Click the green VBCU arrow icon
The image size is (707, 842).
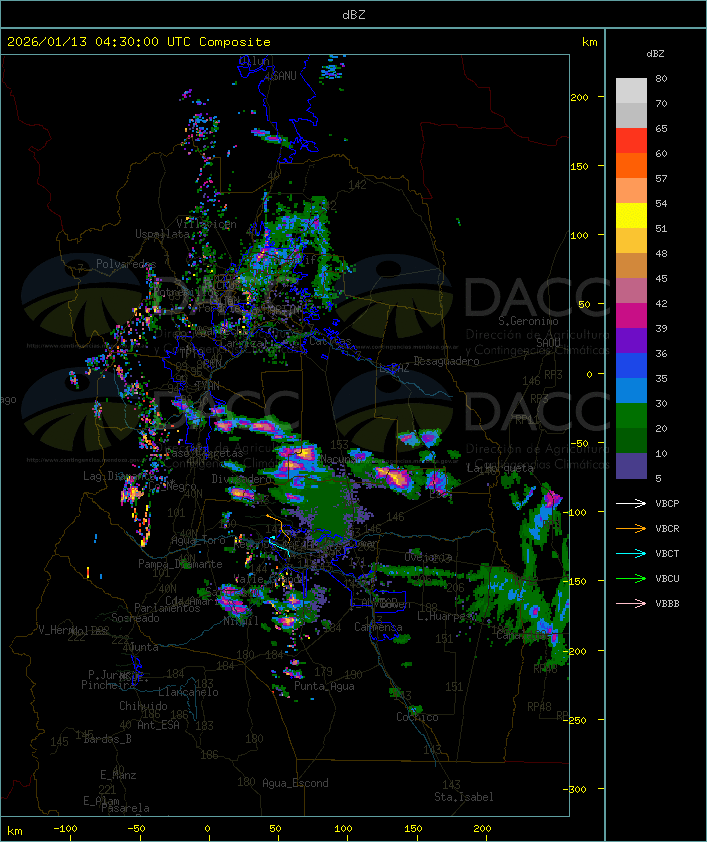pos(632,579)
